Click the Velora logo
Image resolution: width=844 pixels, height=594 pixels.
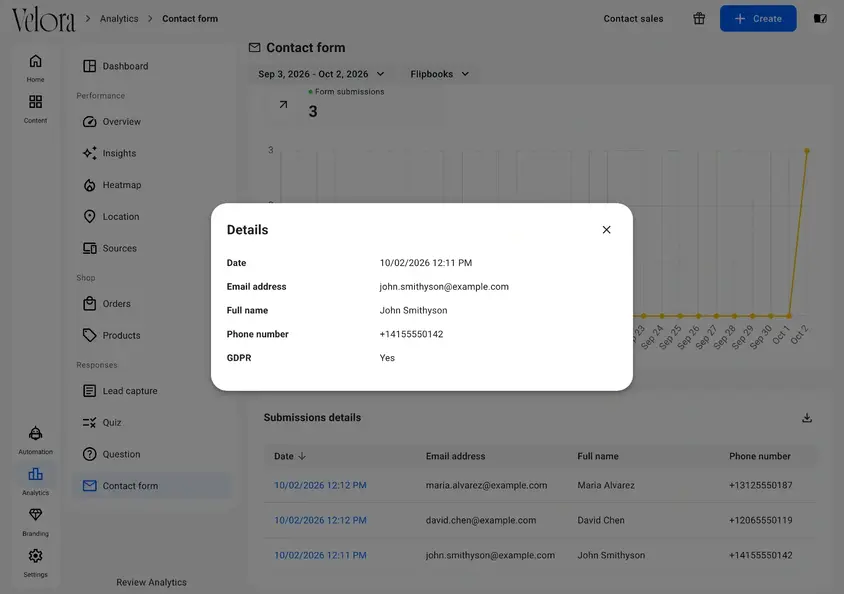pyautogui.click(x=44, y=19)
